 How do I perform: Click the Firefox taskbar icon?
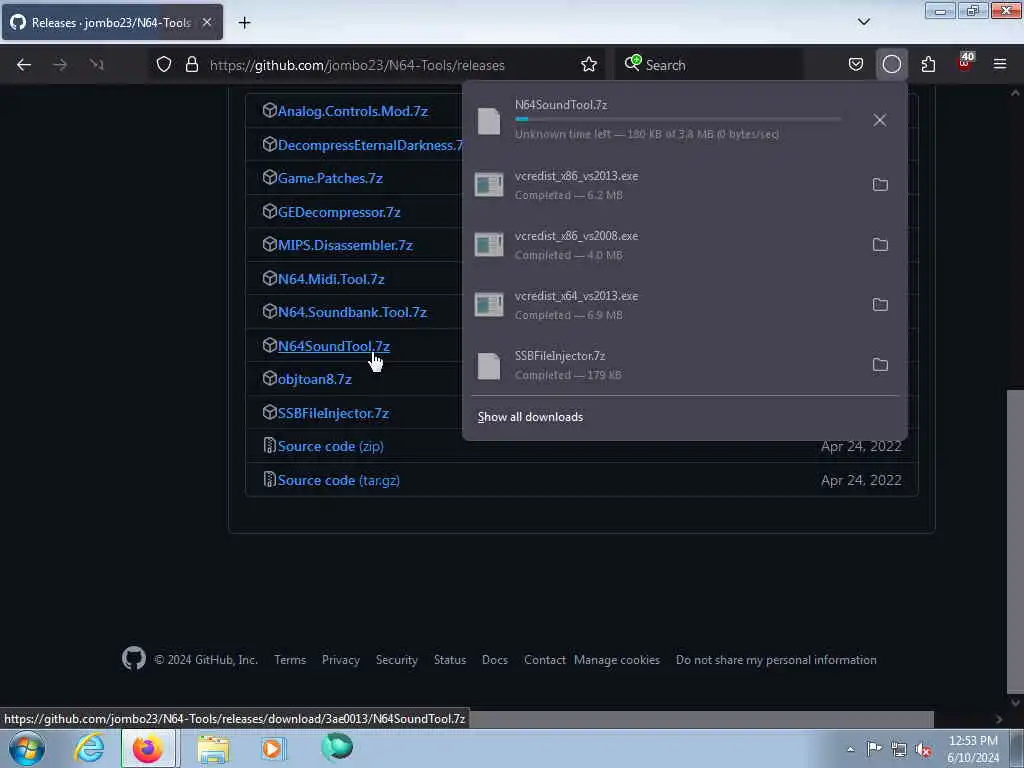[148, 748]
